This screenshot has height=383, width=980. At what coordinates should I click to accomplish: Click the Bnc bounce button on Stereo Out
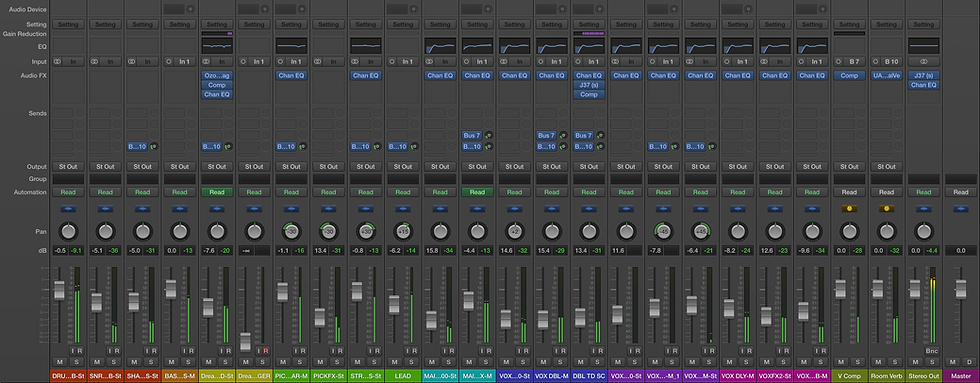pyautogui.click(x=932, y=351)
